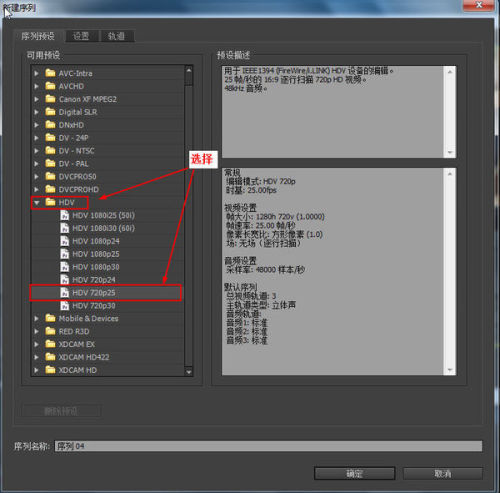Viewport: 500px width, 493px height.
Task: Click the sequence name input field
Action: coord(268,446)
